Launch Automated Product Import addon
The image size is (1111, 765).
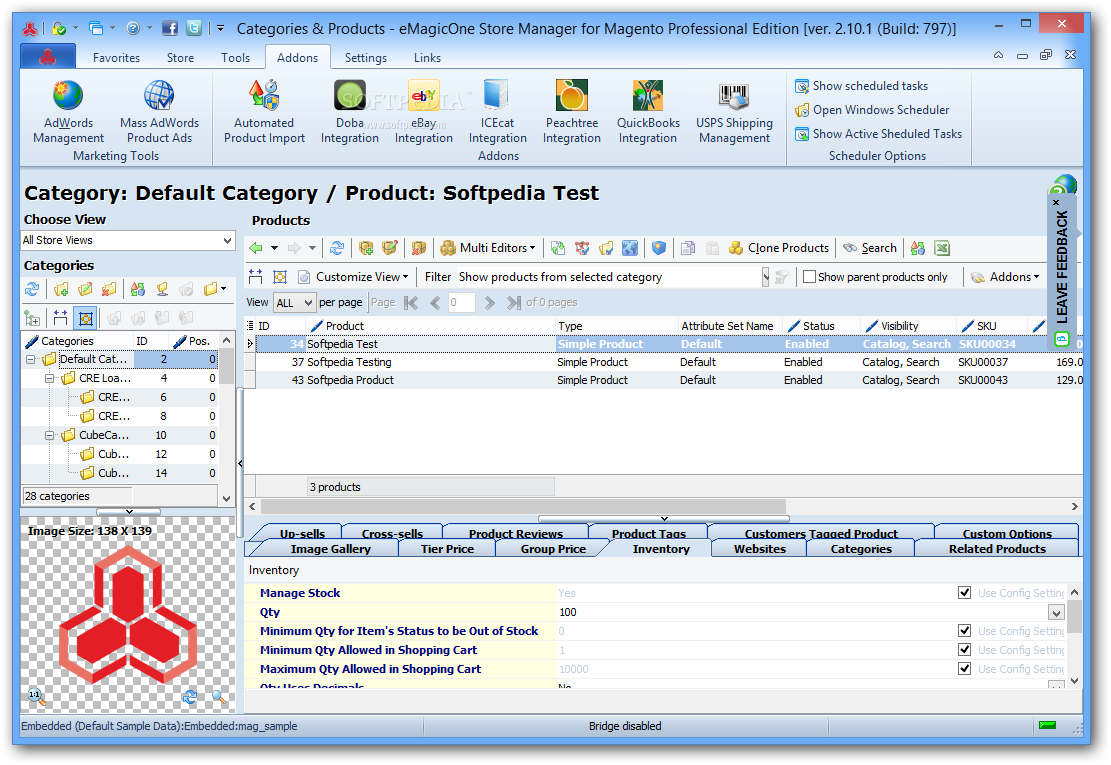pyautogui.click(x=264, y=112)
